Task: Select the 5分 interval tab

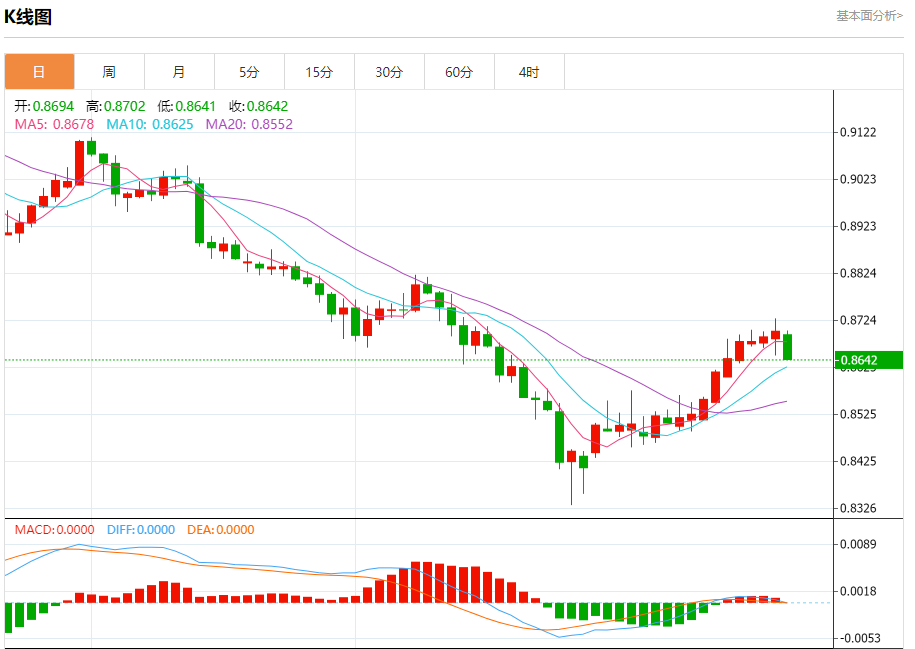Action: [x=249, y=72]
